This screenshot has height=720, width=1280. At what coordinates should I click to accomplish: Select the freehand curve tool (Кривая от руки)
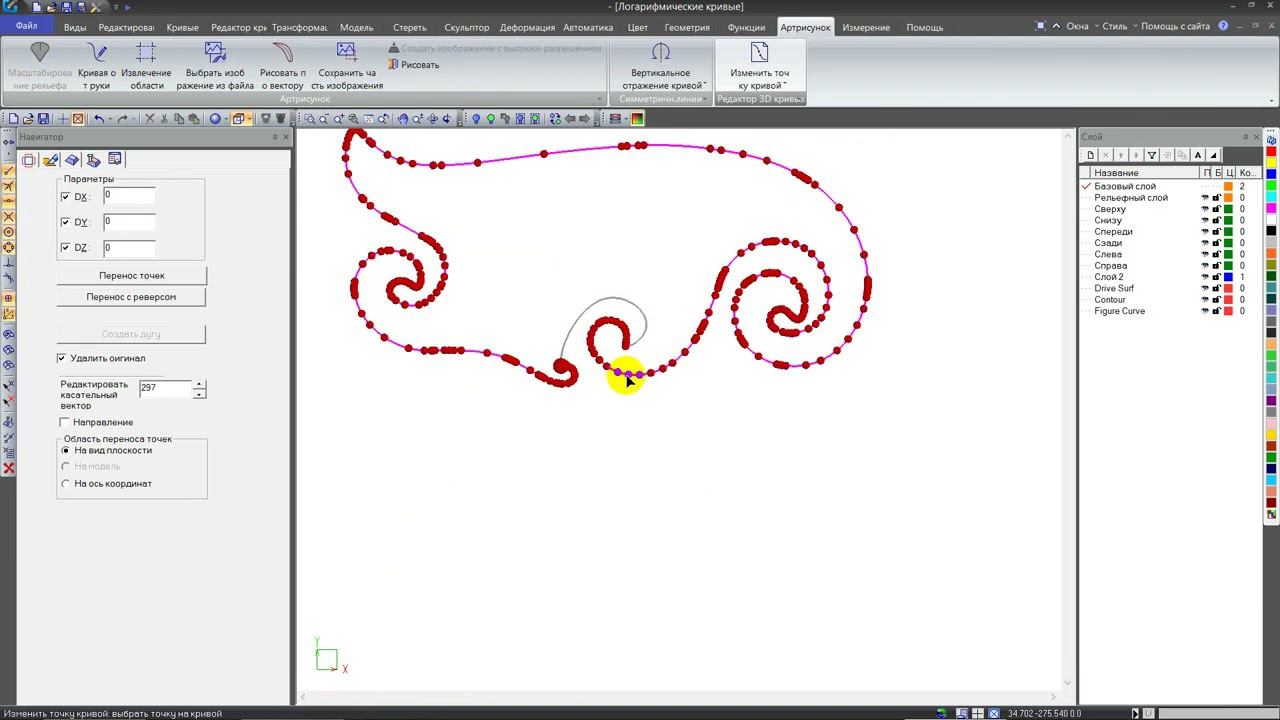97,66
